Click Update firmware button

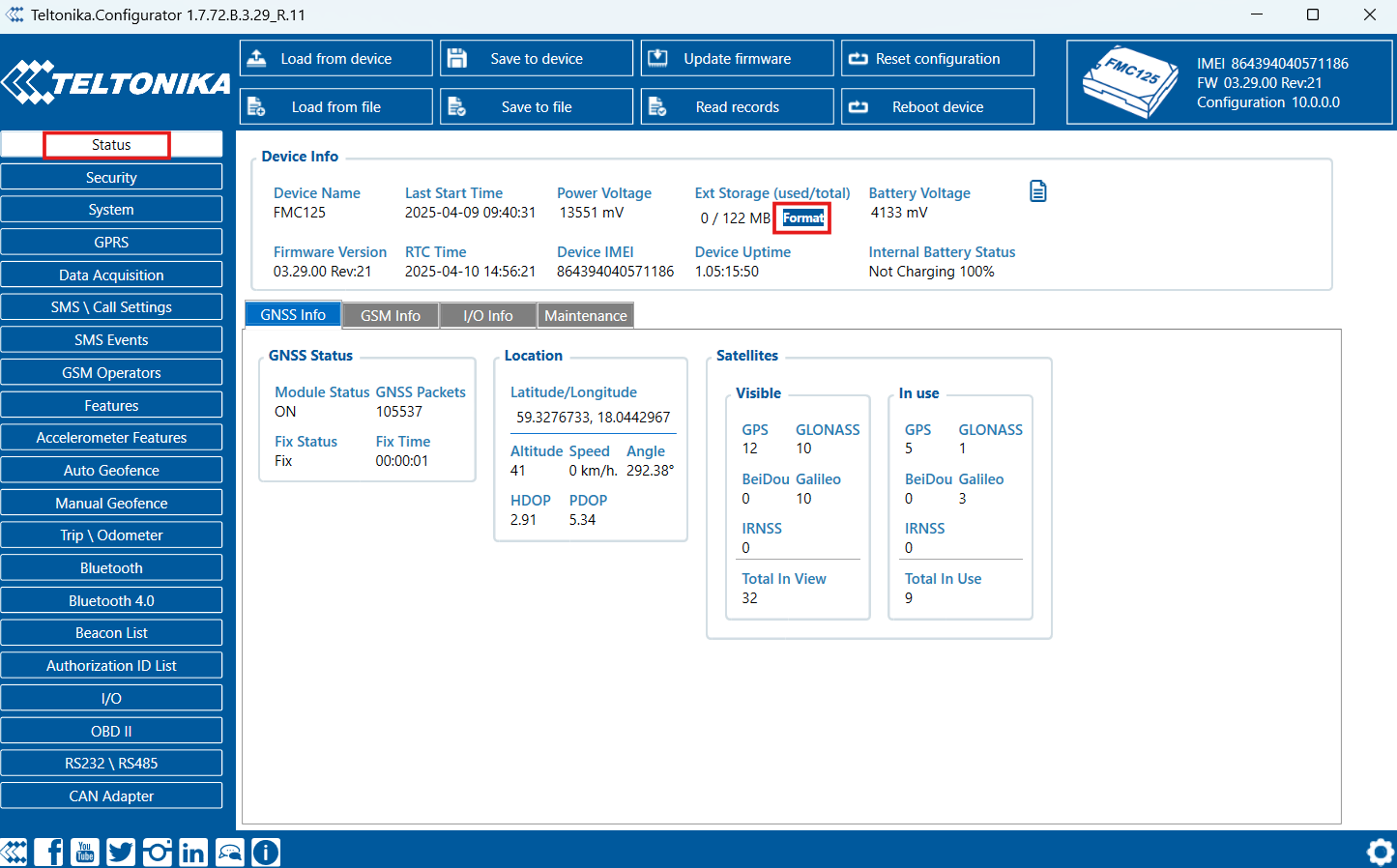tap(738, 58)
